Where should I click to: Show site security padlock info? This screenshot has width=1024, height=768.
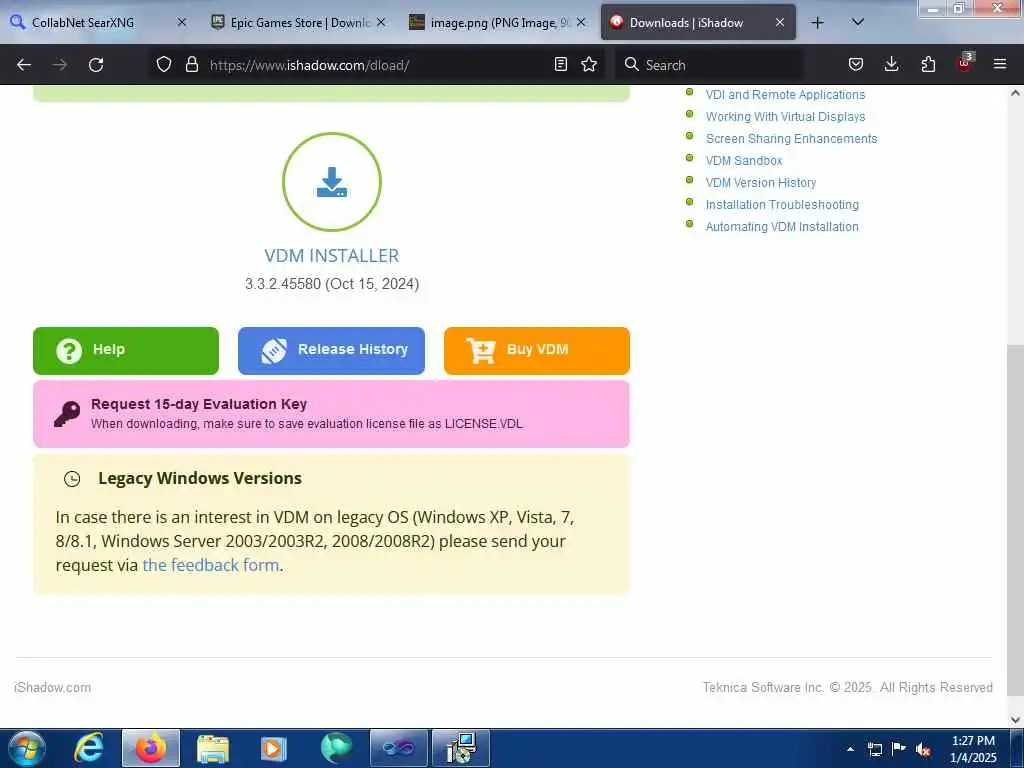tap(191, 64)
